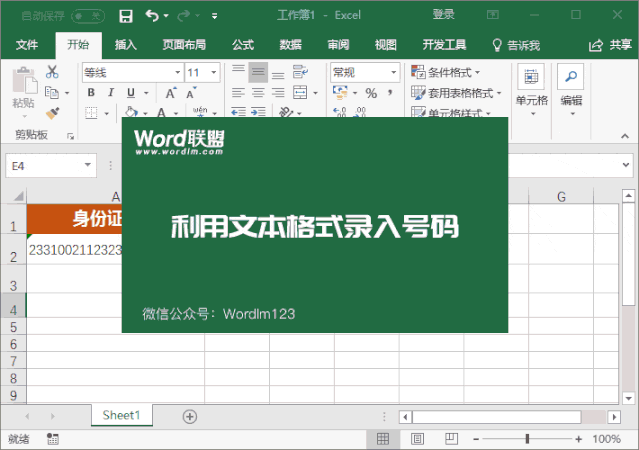The height and width of the screenshot is (450, 639).
Task: Open 套用表格格式 format as table menu
Action: (456, 93)
